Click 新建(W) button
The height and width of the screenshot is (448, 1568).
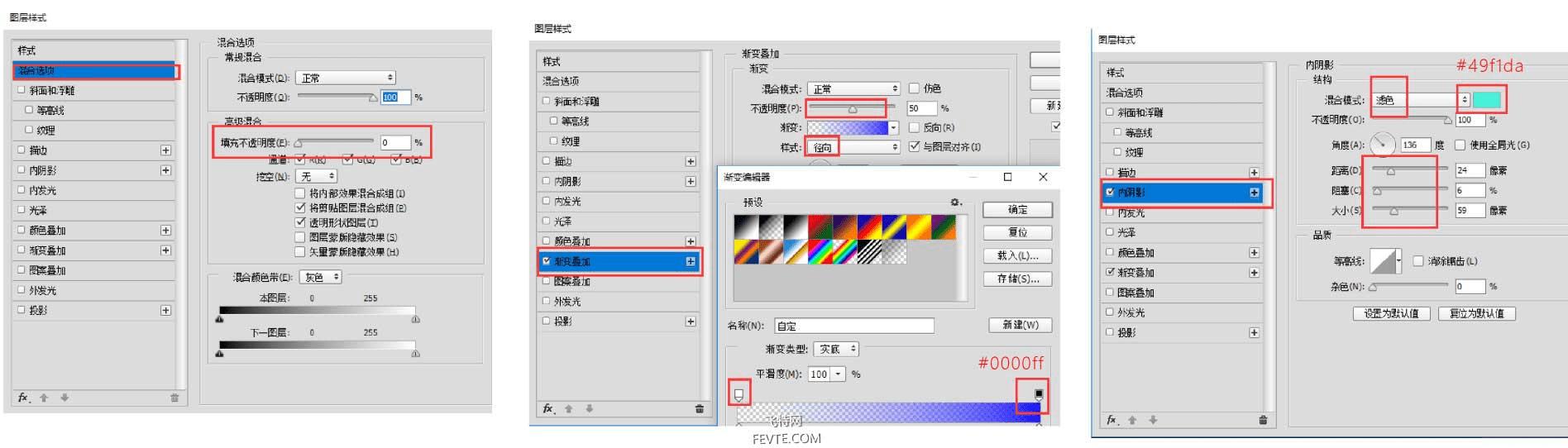pos(1020,325)
